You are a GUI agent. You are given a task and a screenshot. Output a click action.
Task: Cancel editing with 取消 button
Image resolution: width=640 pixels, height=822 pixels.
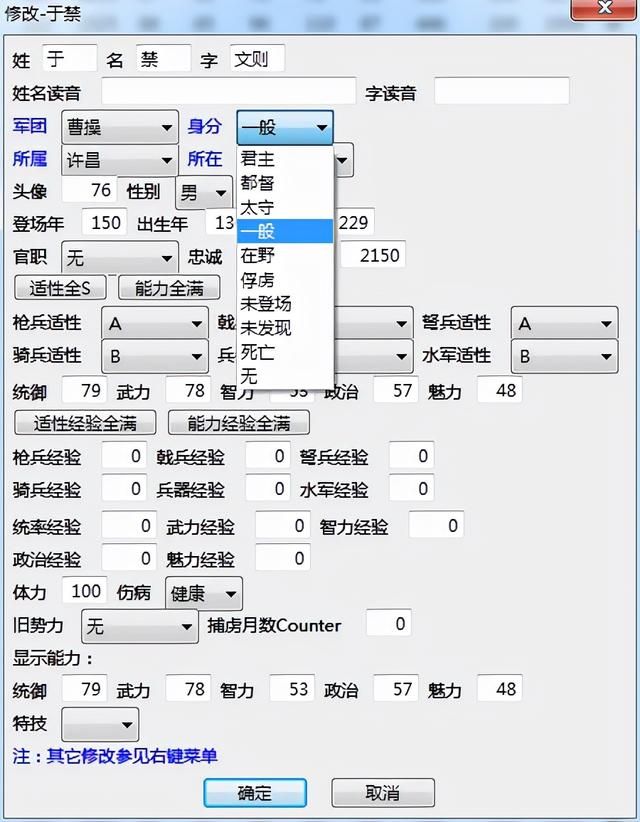point(383,793)
